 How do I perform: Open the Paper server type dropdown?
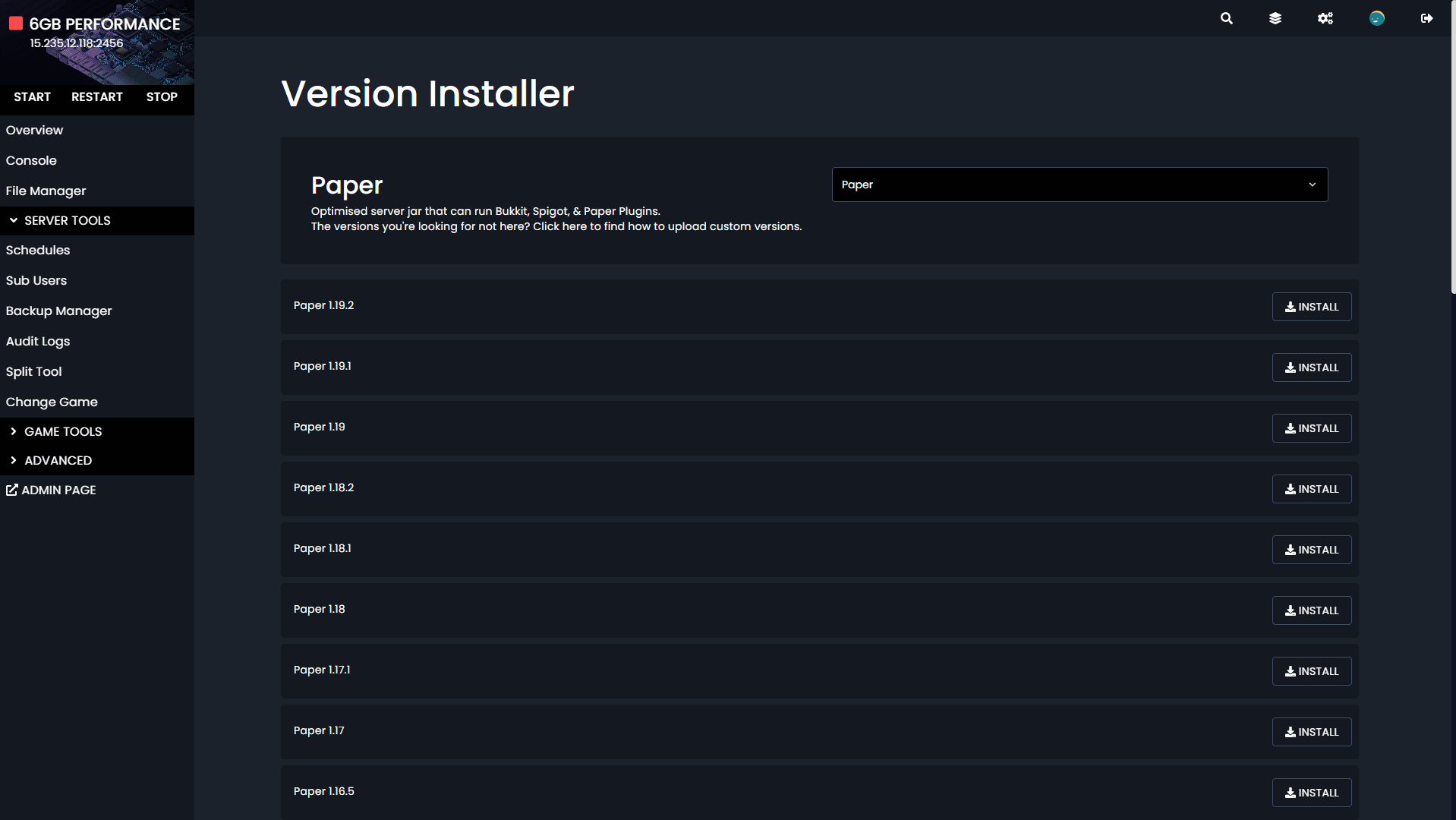1079,184
